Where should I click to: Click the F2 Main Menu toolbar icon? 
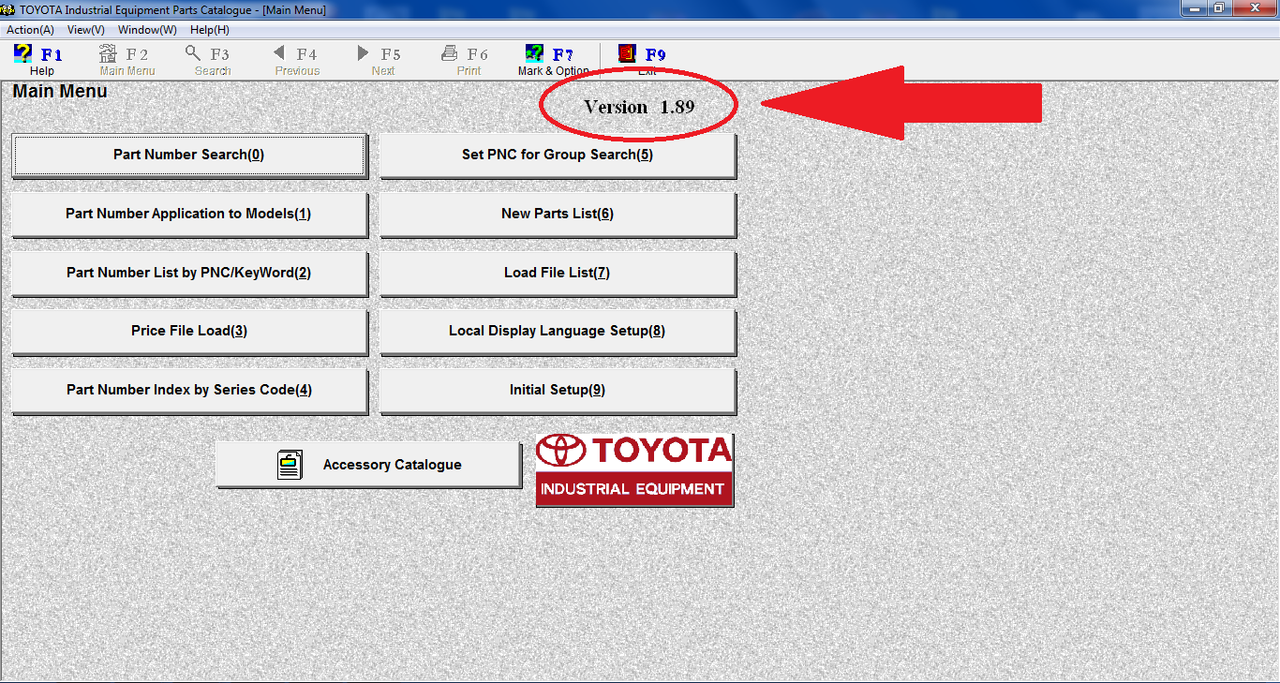[108, 54]
